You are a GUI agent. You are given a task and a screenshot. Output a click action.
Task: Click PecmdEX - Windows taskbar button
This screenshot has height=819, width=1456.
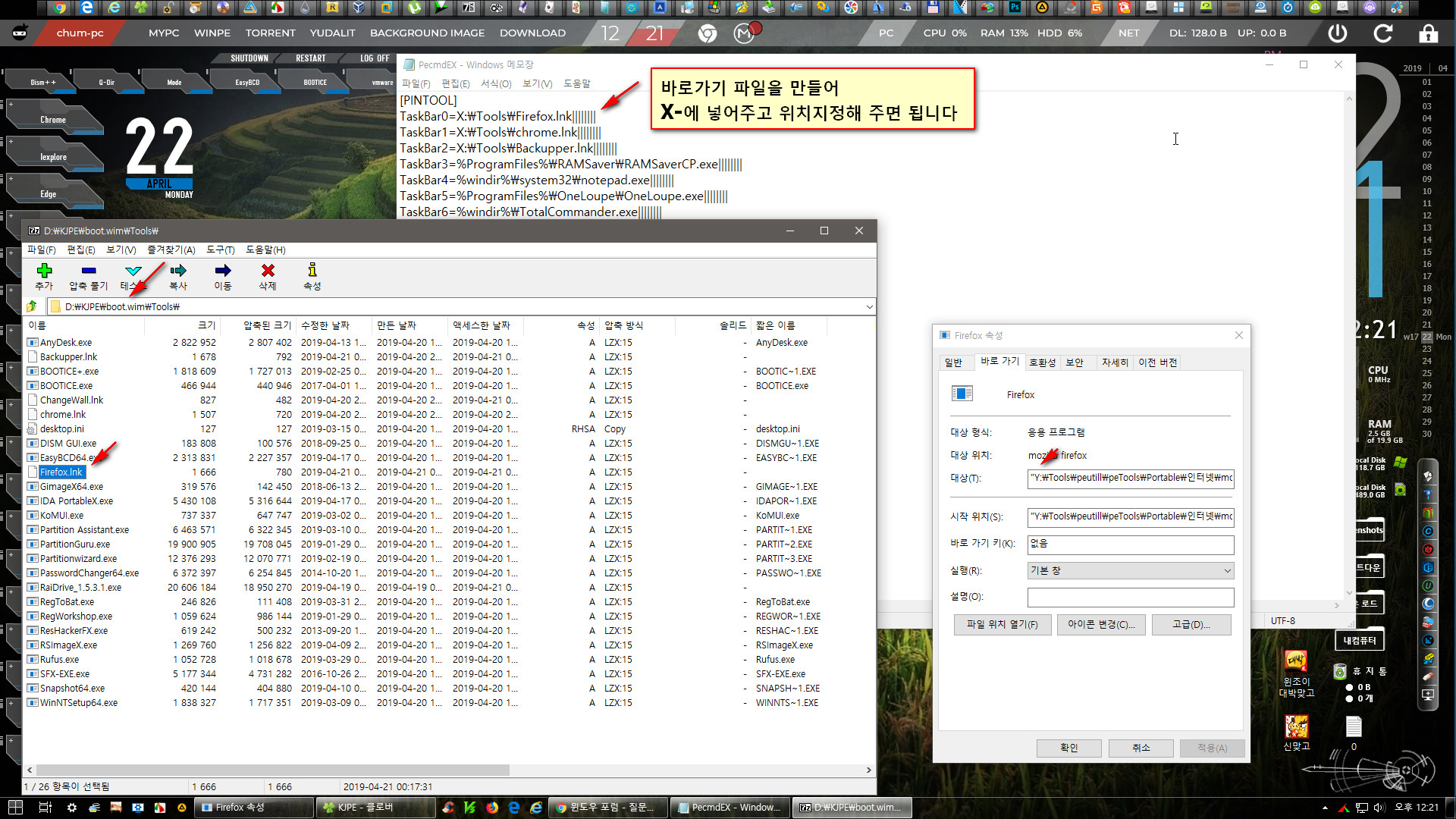[x=730, y=808]
